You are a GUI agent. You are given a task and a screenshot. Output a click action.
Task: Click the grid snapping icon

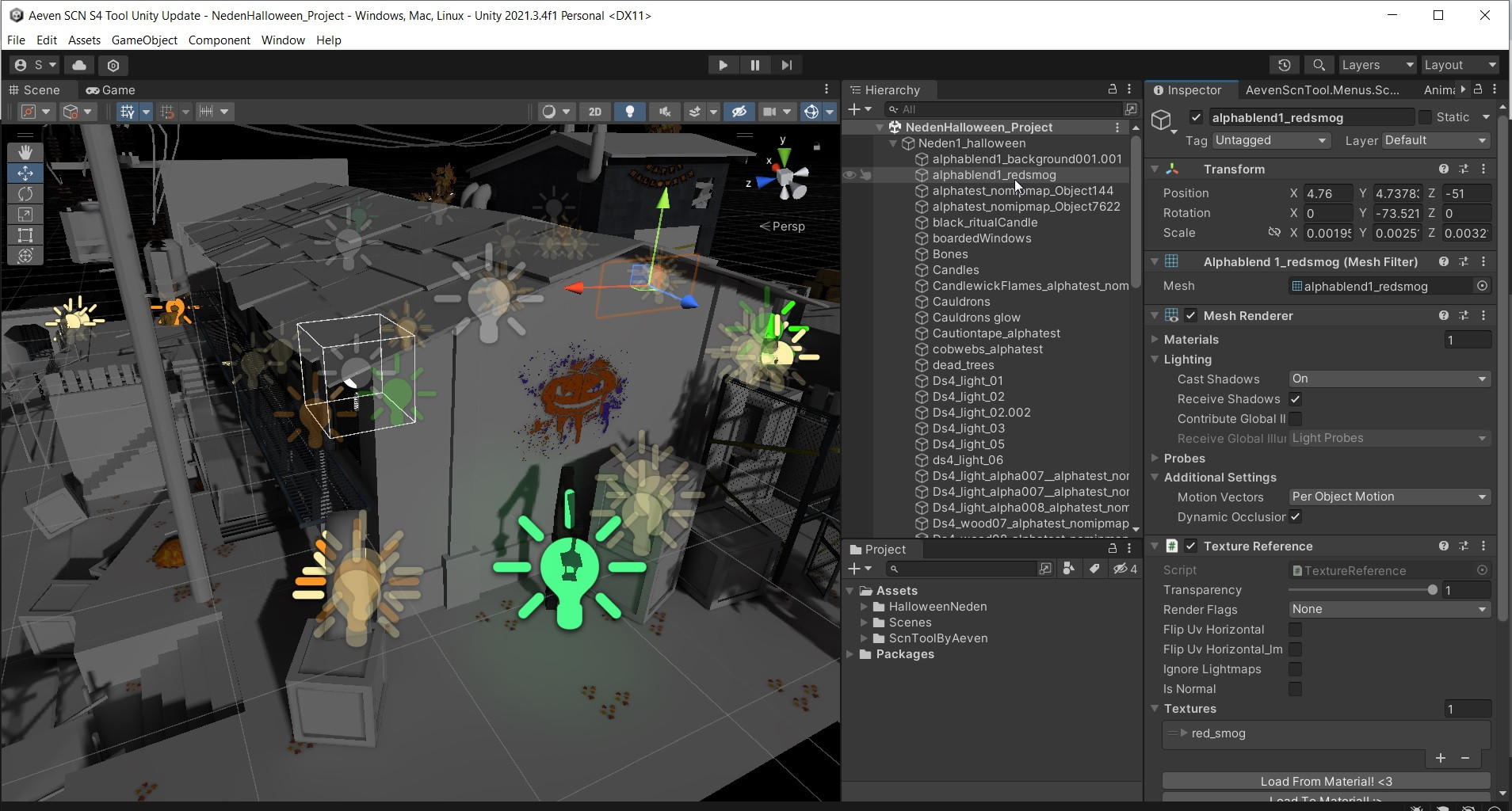(x=169, y=112)
